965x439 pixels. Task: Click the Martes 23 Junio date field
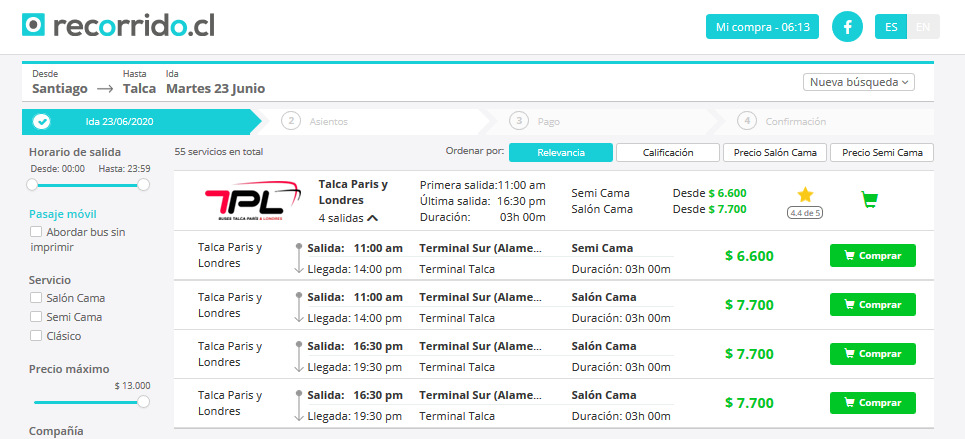(215, 89)
